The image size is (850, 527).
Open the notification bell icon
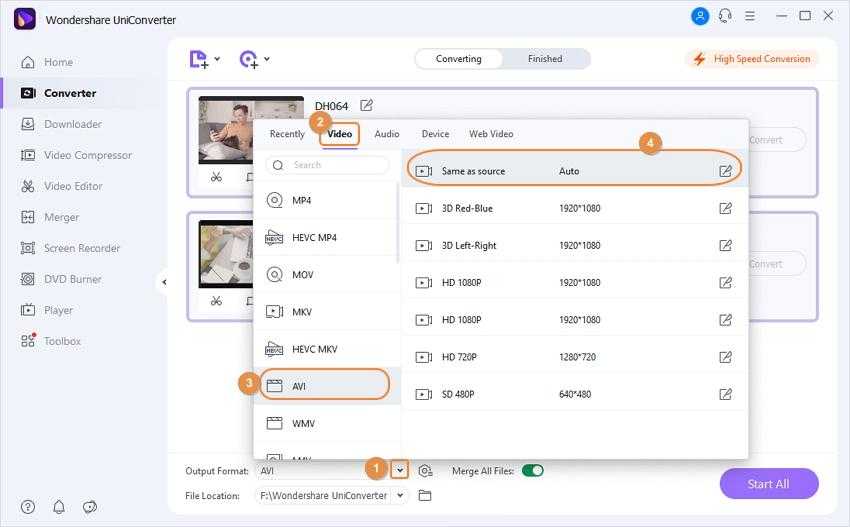coord(59,507)
